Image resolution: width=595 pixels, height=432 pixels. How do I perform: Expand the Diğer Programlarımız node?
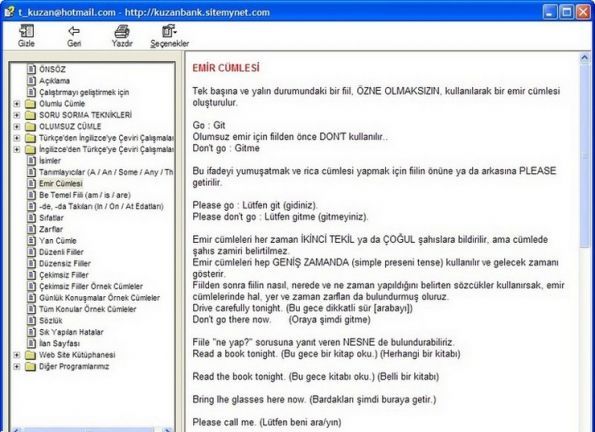coord(17,366)
